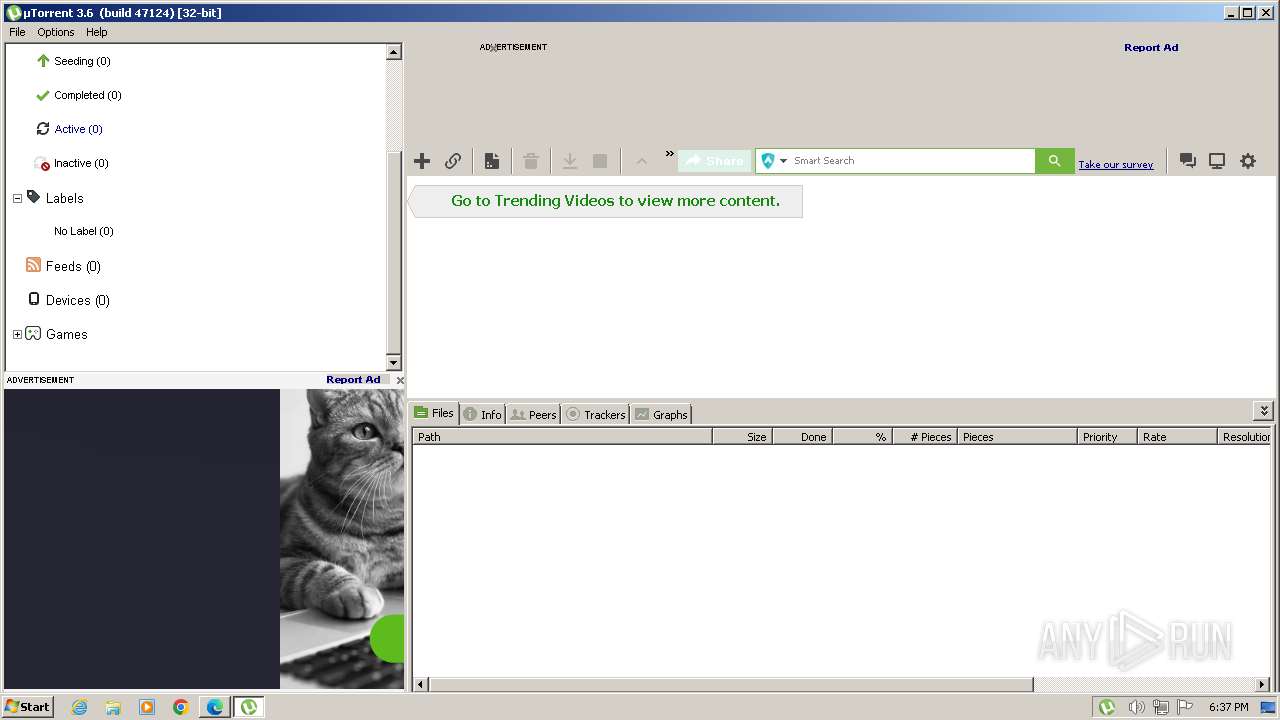Collapse the Labels tree node

[17, 198]
